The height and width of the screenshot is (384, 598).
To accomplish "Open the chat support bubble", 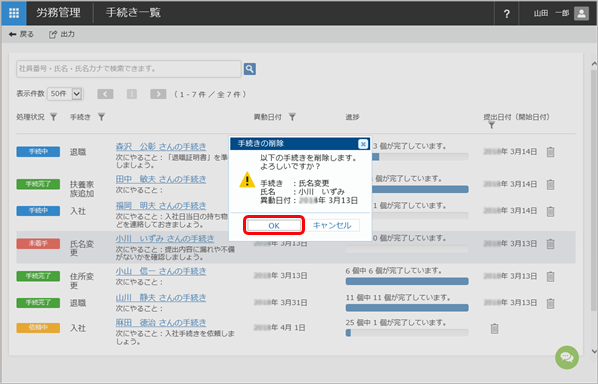I will point(567,357).
